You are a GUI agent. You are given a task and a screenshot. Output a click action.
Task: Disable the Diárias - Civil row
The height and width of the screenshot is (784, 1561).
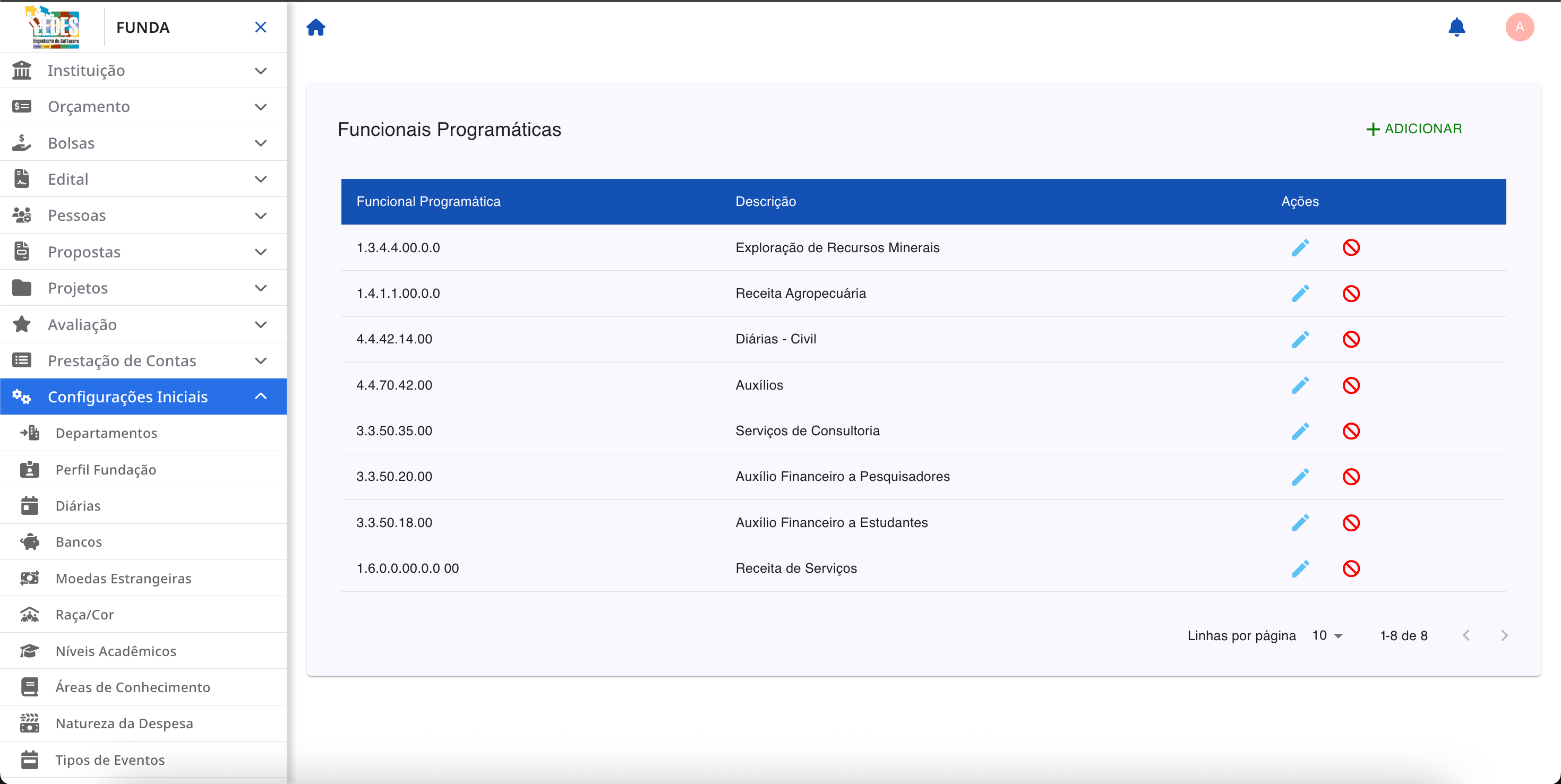click(1351, 339)
